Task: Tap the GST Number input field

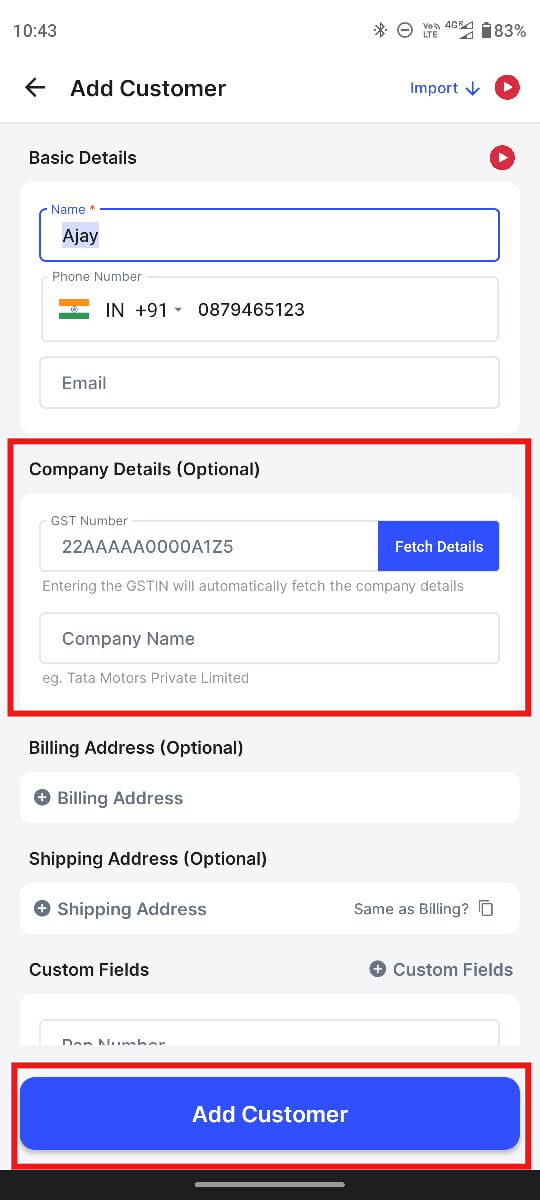Action: click(209, 546)
